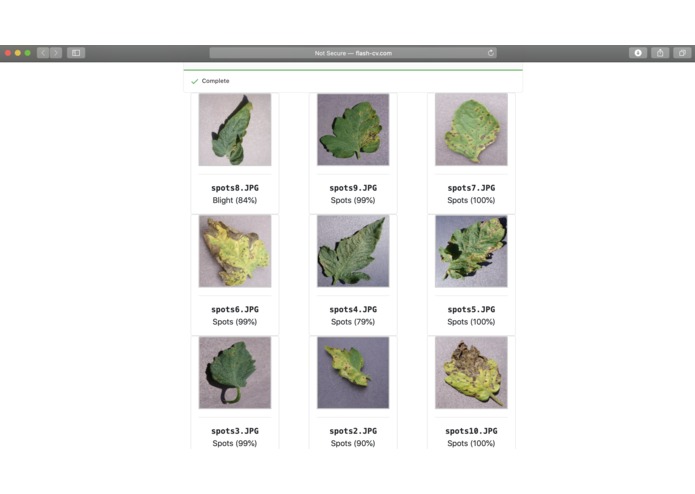Open the spots5.JPG leaf thumbnail
The width and height of the screenshot is (695, 494).
471,251
